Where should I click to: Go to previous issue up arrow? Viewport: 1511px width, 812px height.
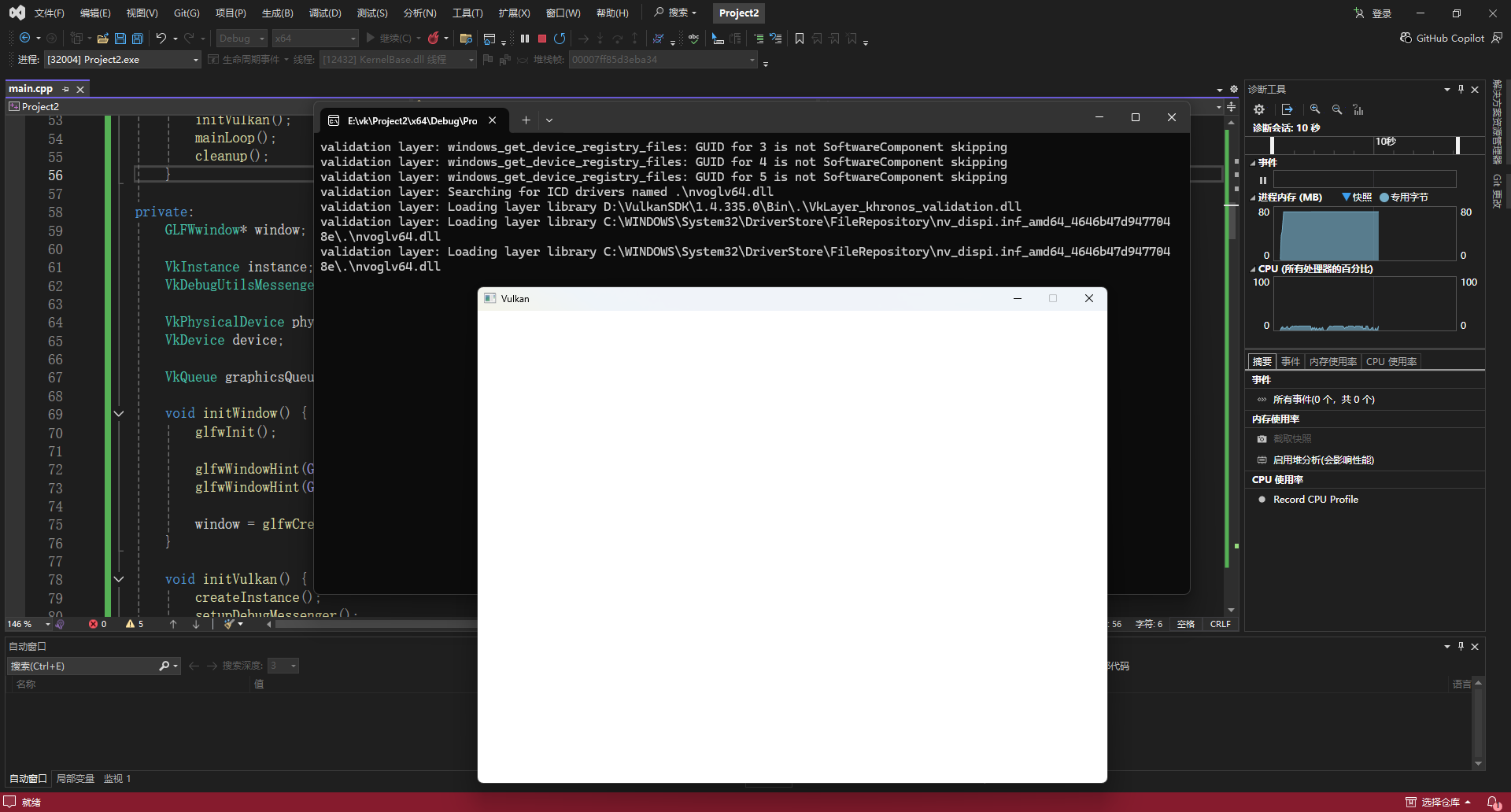[173, 624]
